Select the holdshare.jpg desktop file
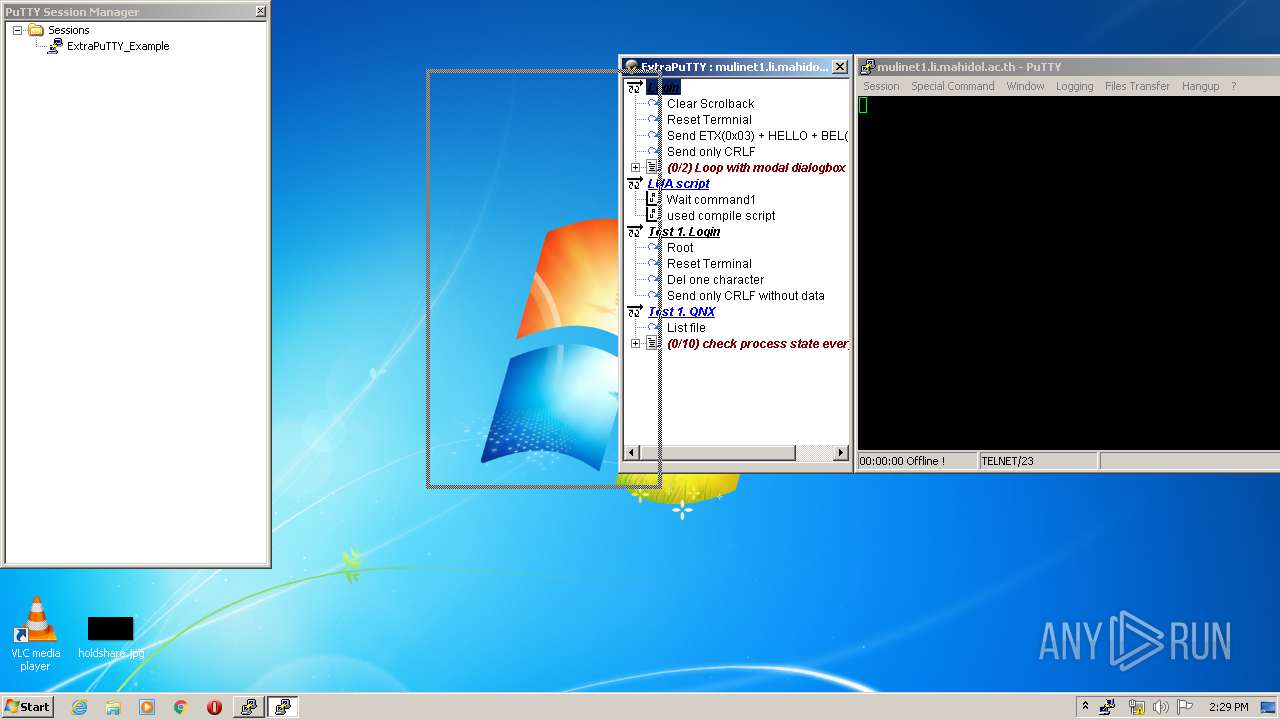The height and width of the screenshot is (720, 1280). [x=110, y=637]
